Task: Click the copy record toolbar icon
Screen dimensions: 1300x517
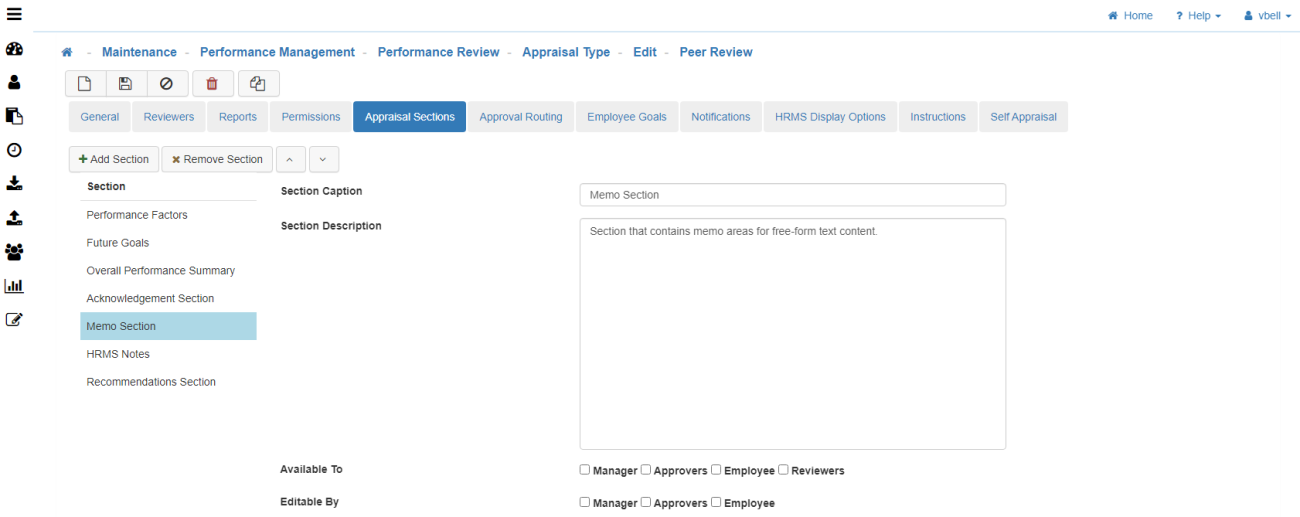Action: click(258, 84)
